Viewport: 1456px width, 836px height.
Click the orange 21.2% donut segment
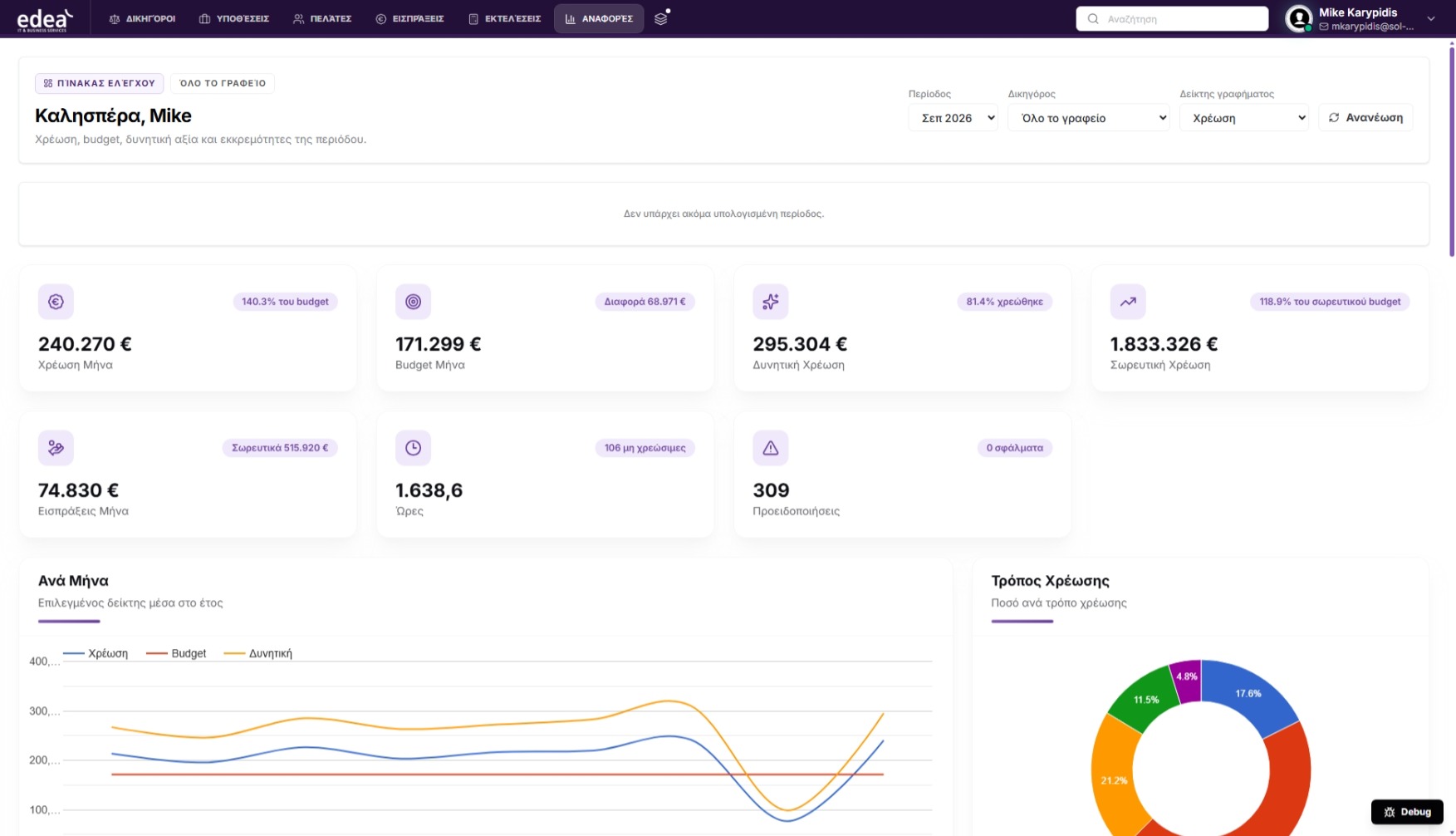point(1112,779)
